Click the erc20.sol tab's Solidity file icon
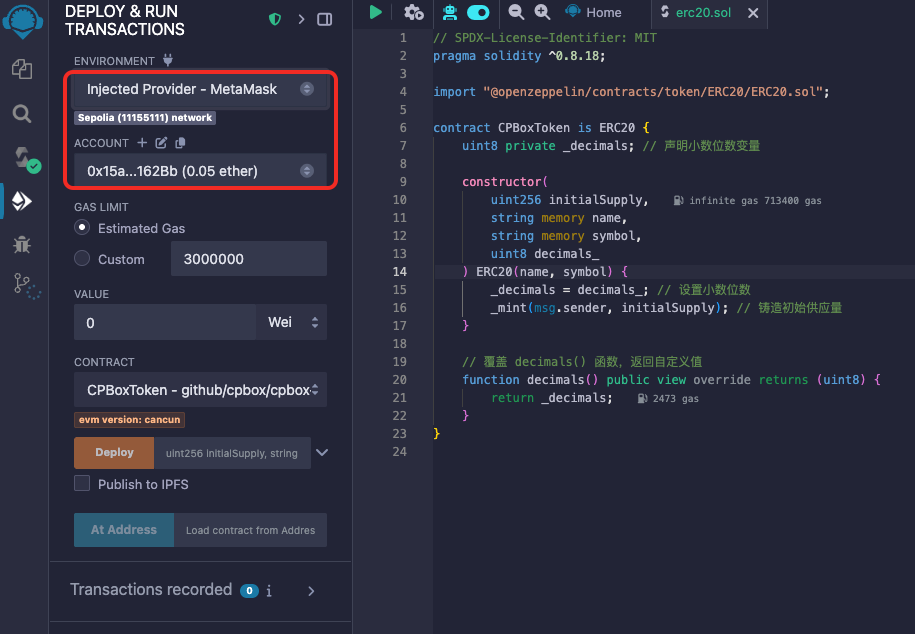 (x=665, y=12)
